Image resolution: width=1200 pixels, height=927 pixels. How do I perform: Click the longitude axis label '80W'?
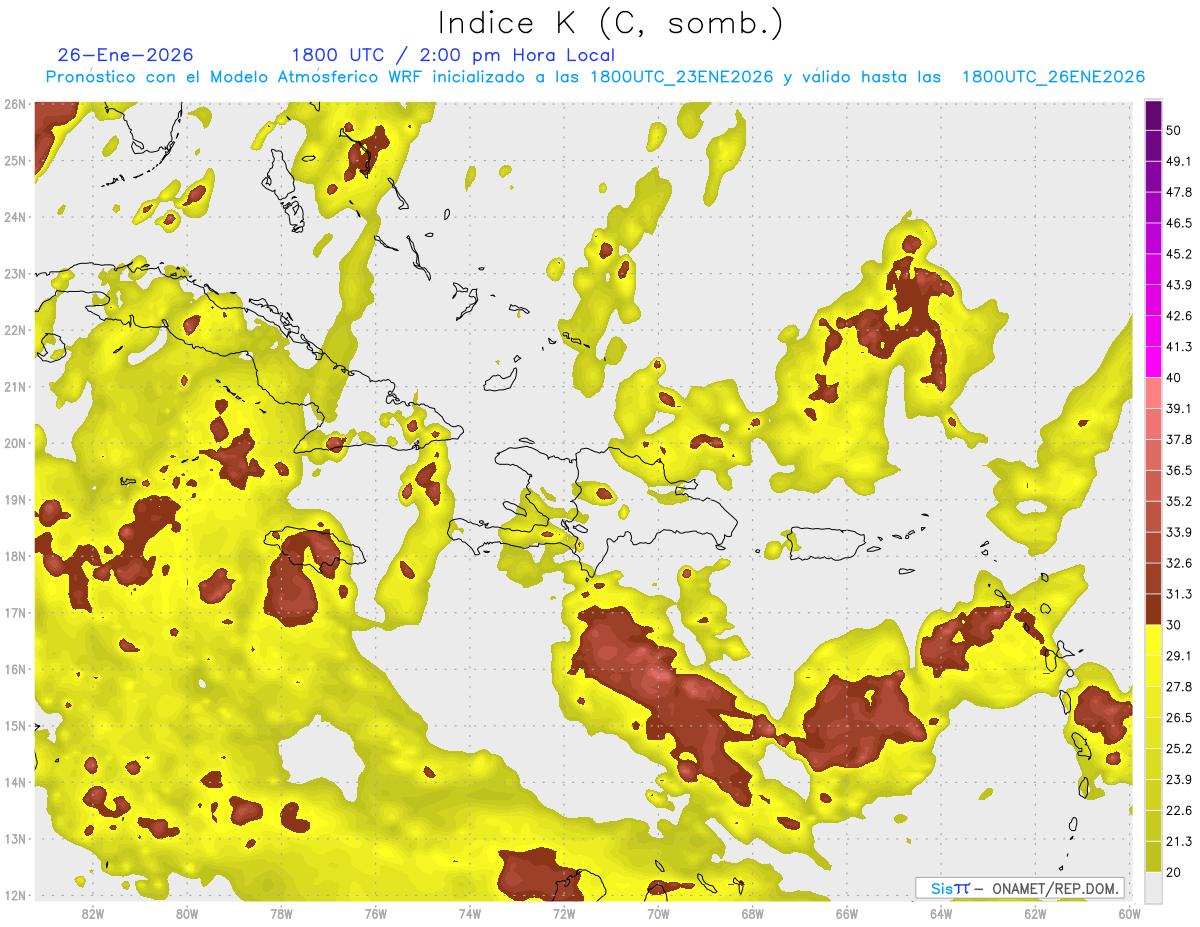[x=186, y=914]
